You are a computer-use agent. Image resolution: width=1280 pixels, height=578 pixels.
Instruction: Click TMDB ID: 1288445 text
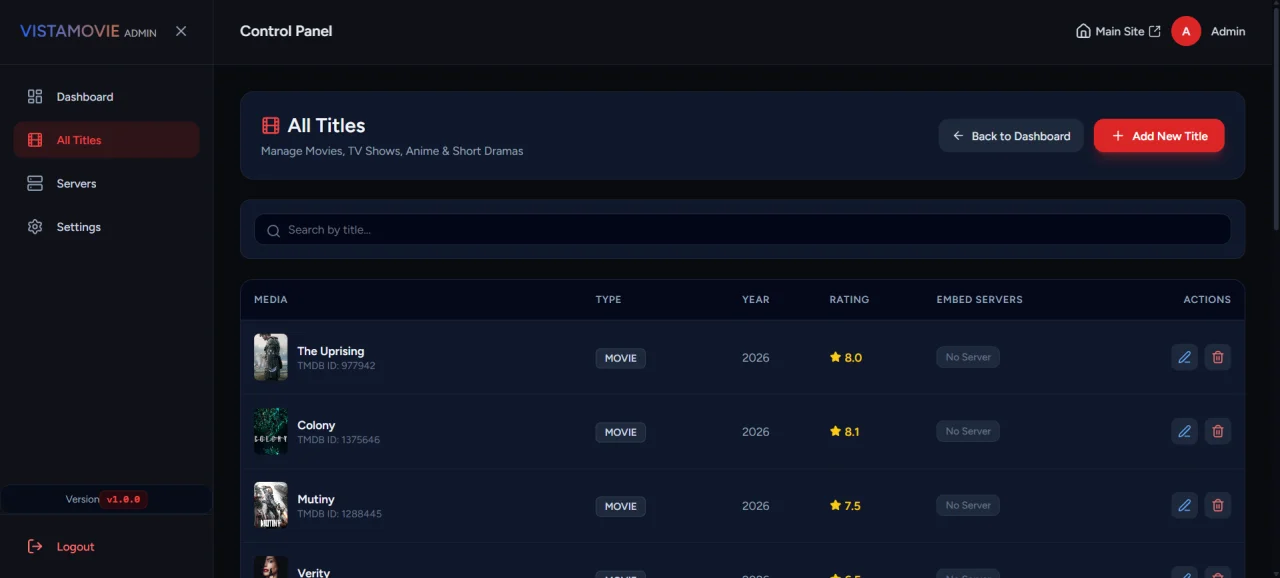[339, 514]
